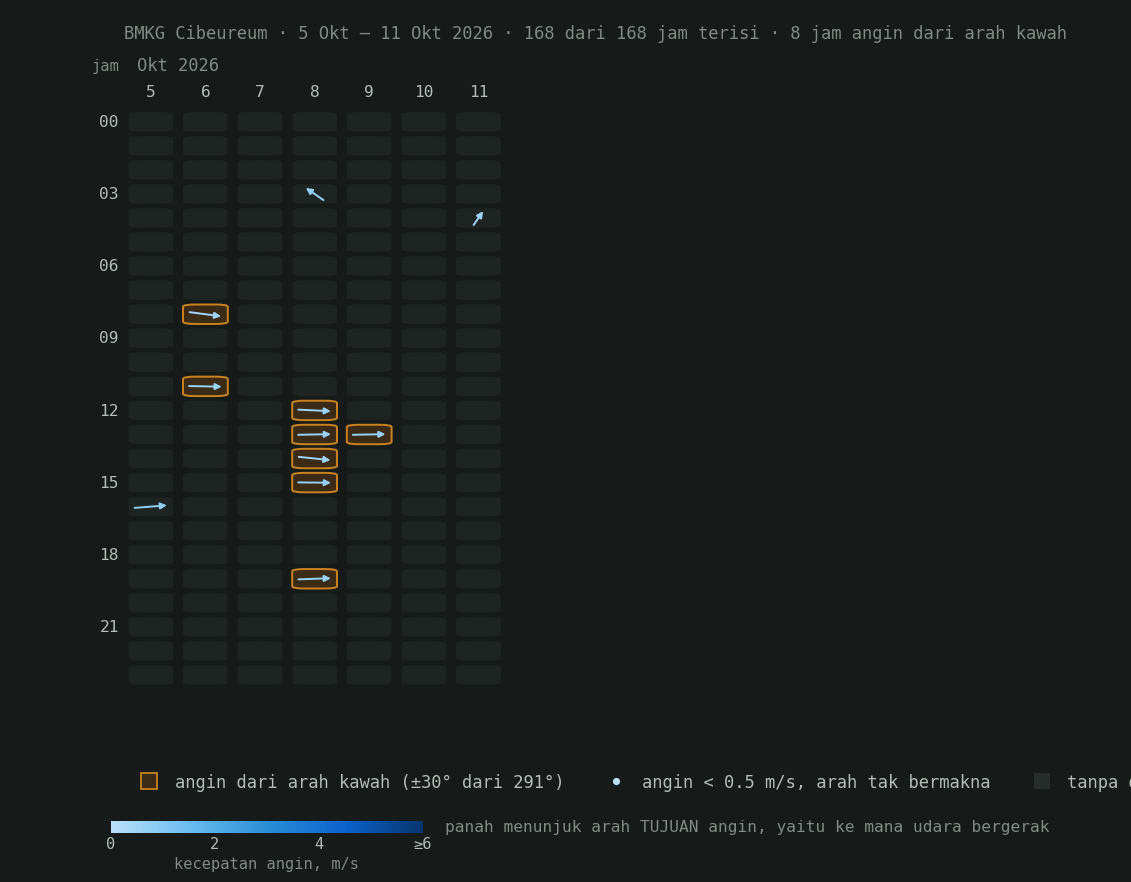The height and width of the screenshot is (882, 1131).
Task: Pick the highlighted arrow on 8 Okt at 13
Action: tap(314, 435)
